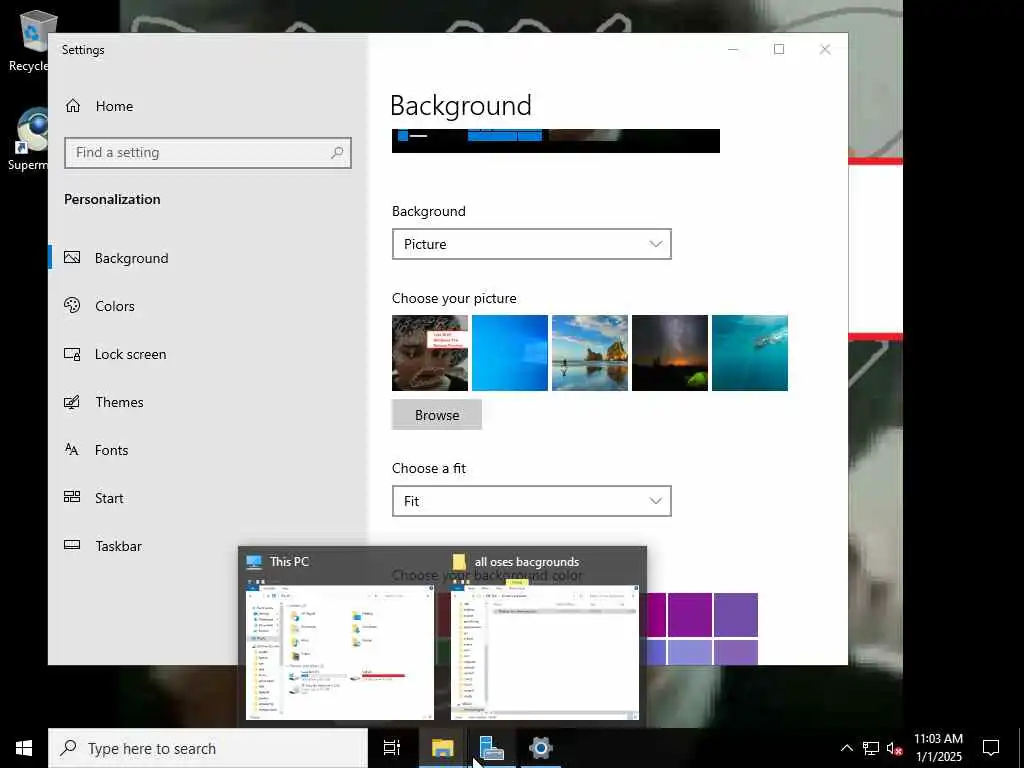Screen dimensions: 1024x768
Task: Open the Choose a fit dropdown showing Fit
Action: click(532, 501)
